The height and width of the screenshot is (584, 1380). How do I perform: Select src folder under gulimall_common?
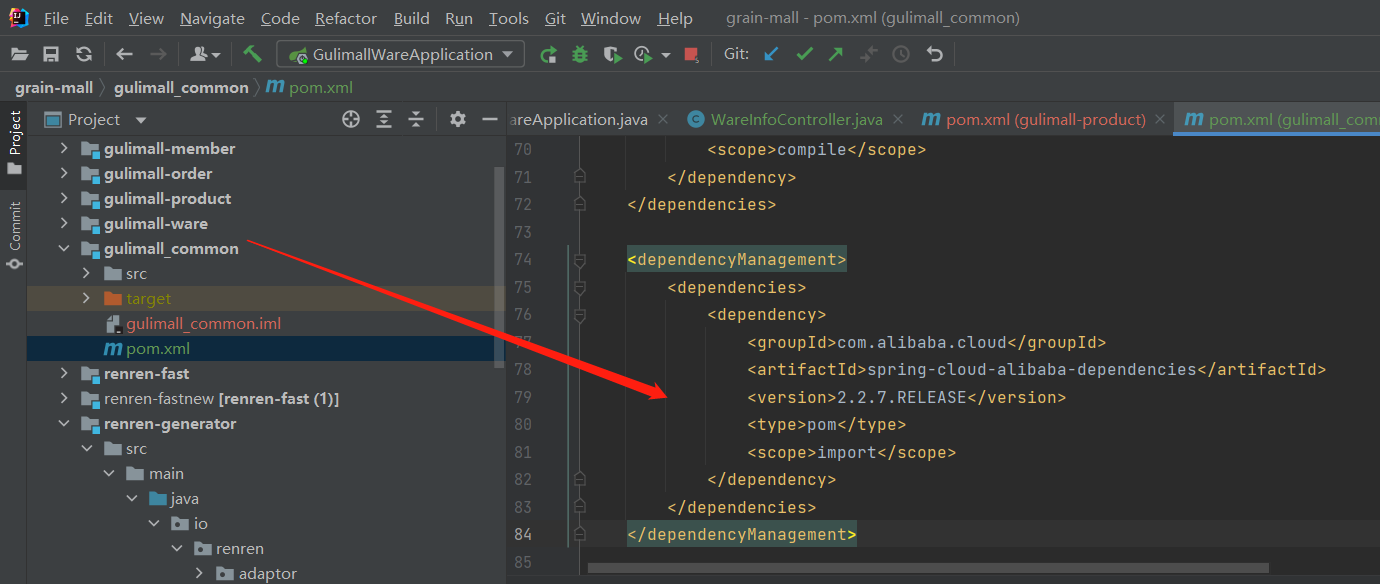pyautogui.click(x=136, y=274)
